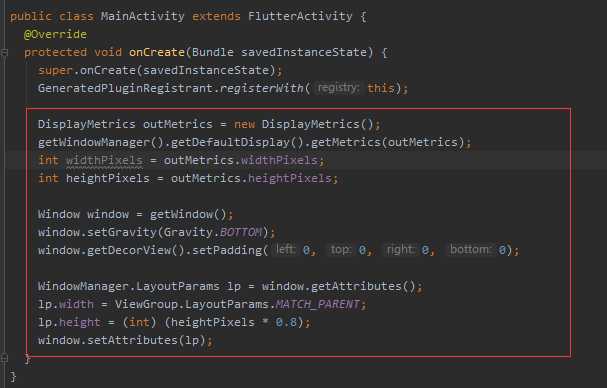
Task: Click the registry parameter hint
Action: pyautogui.click(x=338, y=88)
